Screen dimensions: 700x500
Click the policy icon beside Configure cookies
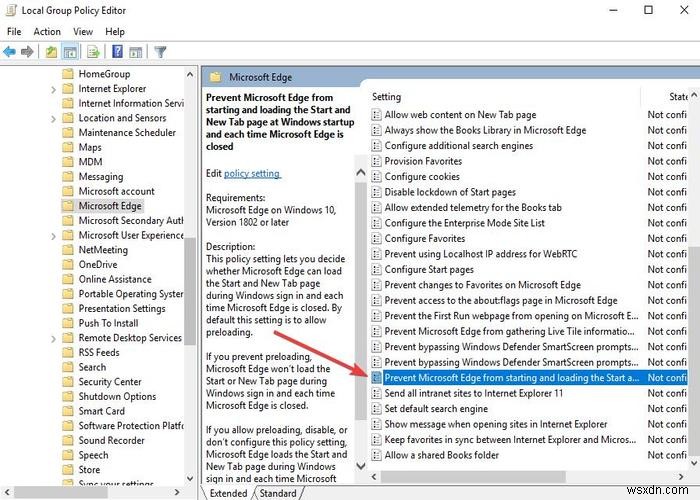point(376,176)
